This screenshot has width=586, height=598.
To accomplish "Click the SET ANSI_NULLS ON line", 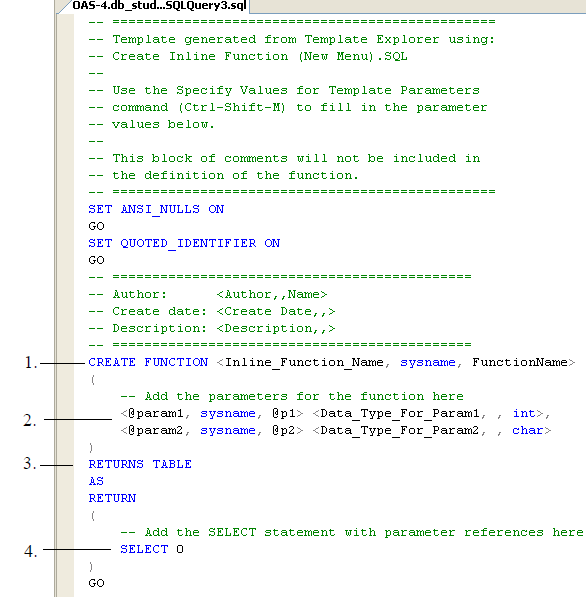I will [156, 209].
